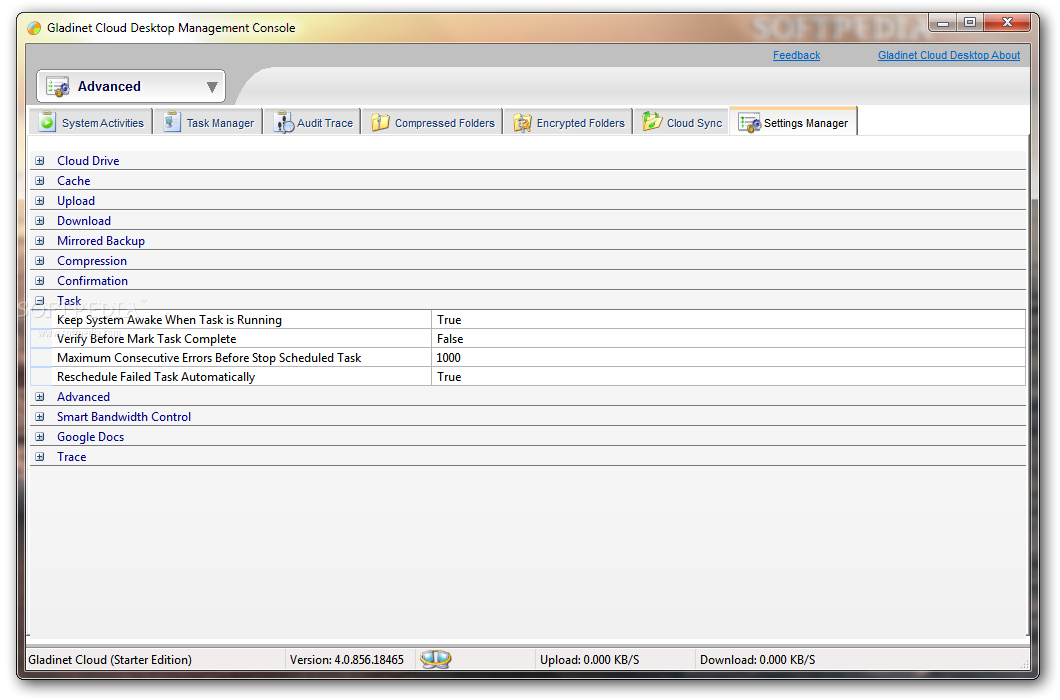Select the Settings Manager tab

(794, 122)
